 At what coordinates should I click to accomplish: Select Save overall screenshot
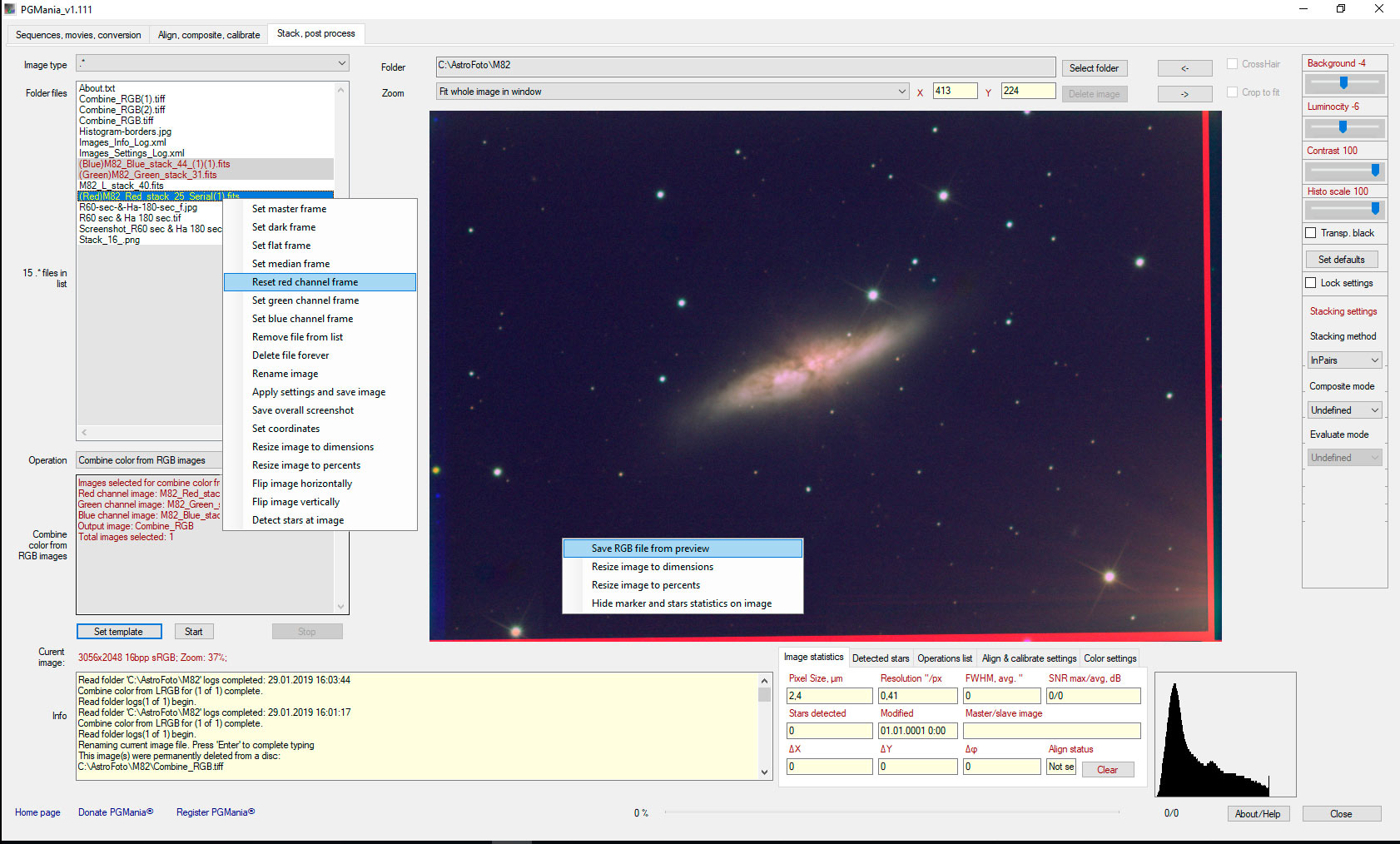pyautogui.click(x=320, y=410)
